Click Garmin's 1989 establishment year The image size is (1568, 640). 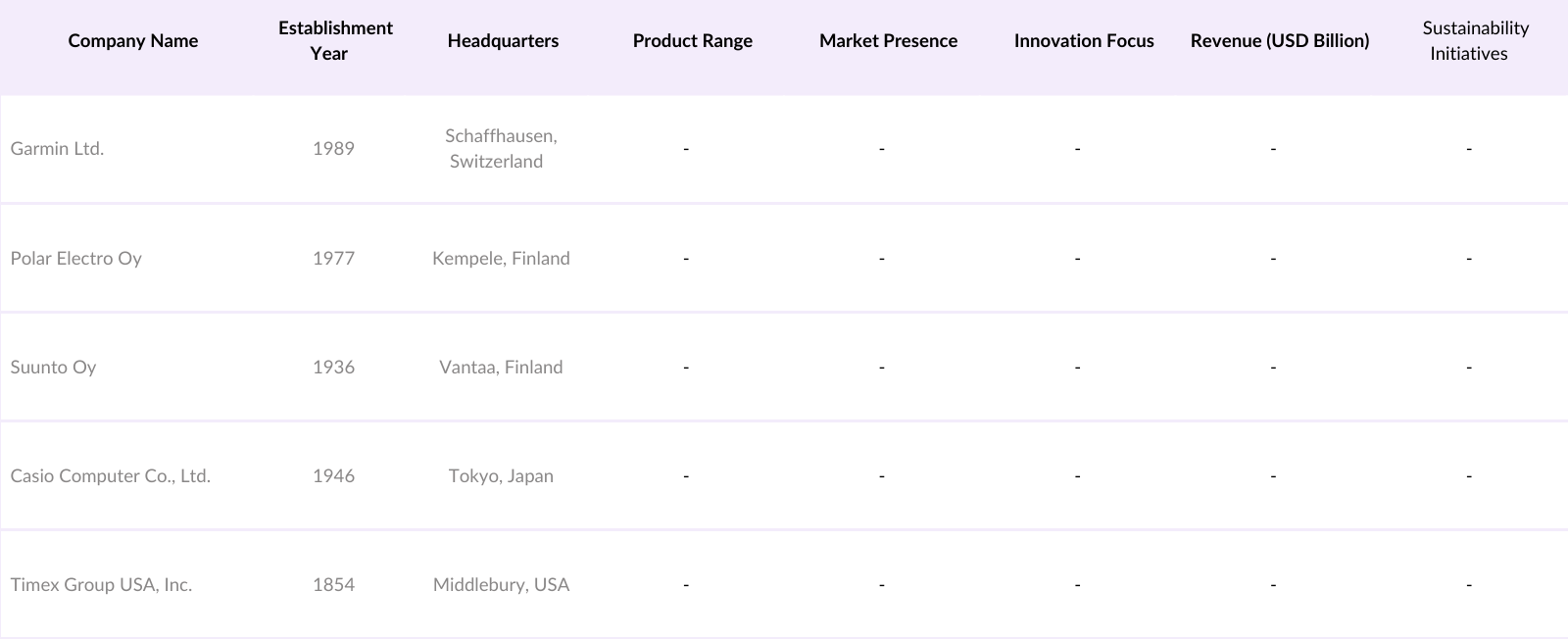(x=333, y=149)
